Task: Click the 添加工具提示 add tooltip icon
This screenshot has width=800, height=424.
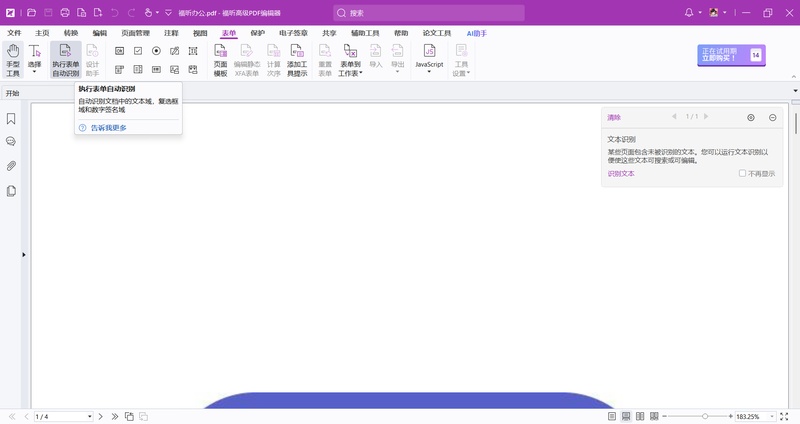Action: click(x=297, y=60)
